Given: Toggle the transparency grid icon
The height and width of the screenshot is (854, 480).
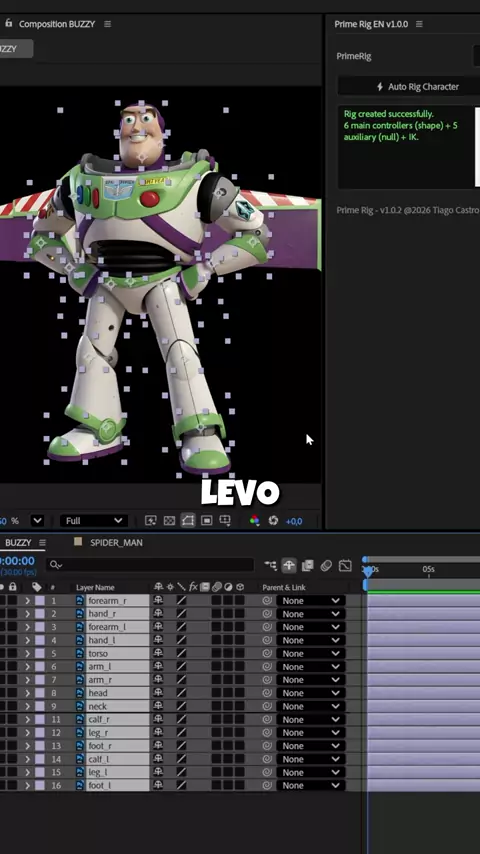Looking at the screenshot, I should click(x=169, y=521).
